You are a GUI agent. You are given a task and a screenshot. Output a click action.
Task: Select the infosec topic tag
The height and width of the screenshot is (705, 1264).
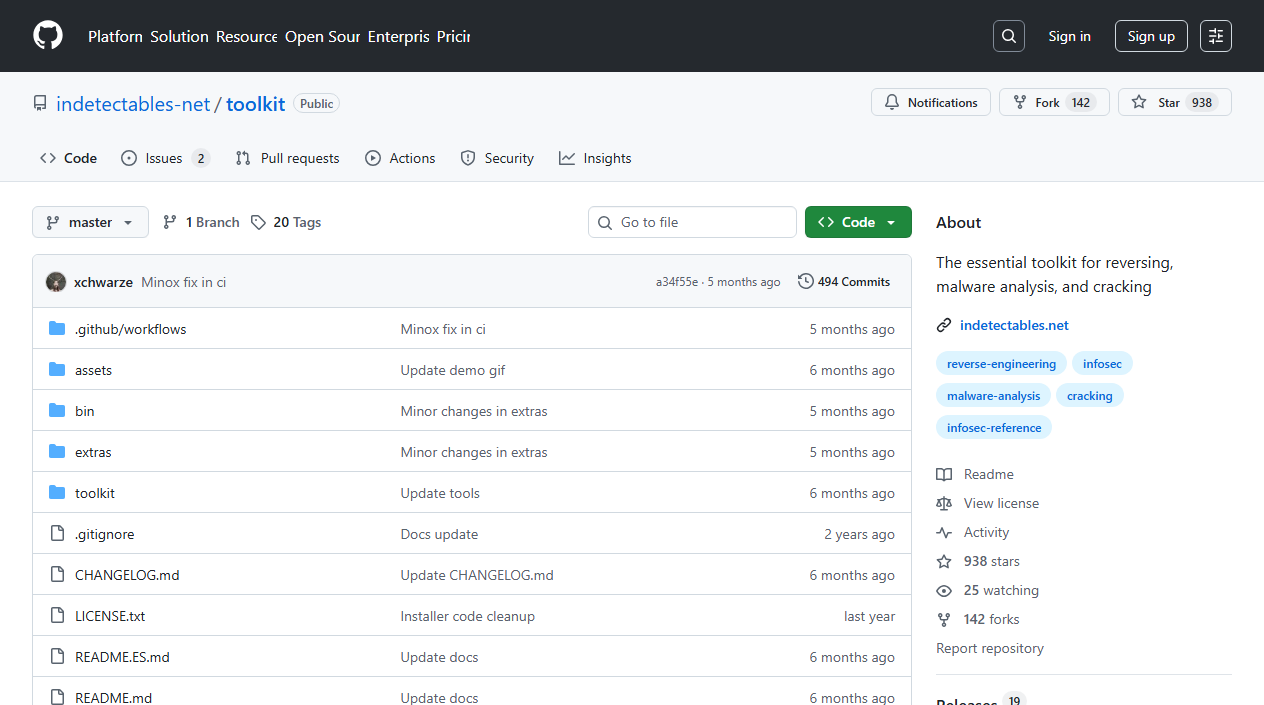1102,364
